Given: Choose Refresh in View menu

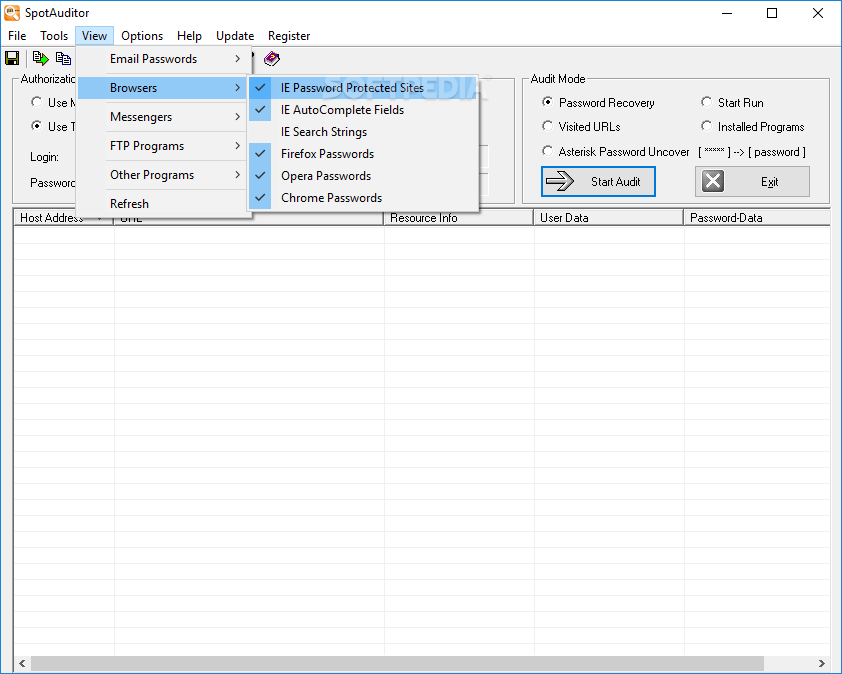Looking at the screenshot, I should click(x=164, y=204).
